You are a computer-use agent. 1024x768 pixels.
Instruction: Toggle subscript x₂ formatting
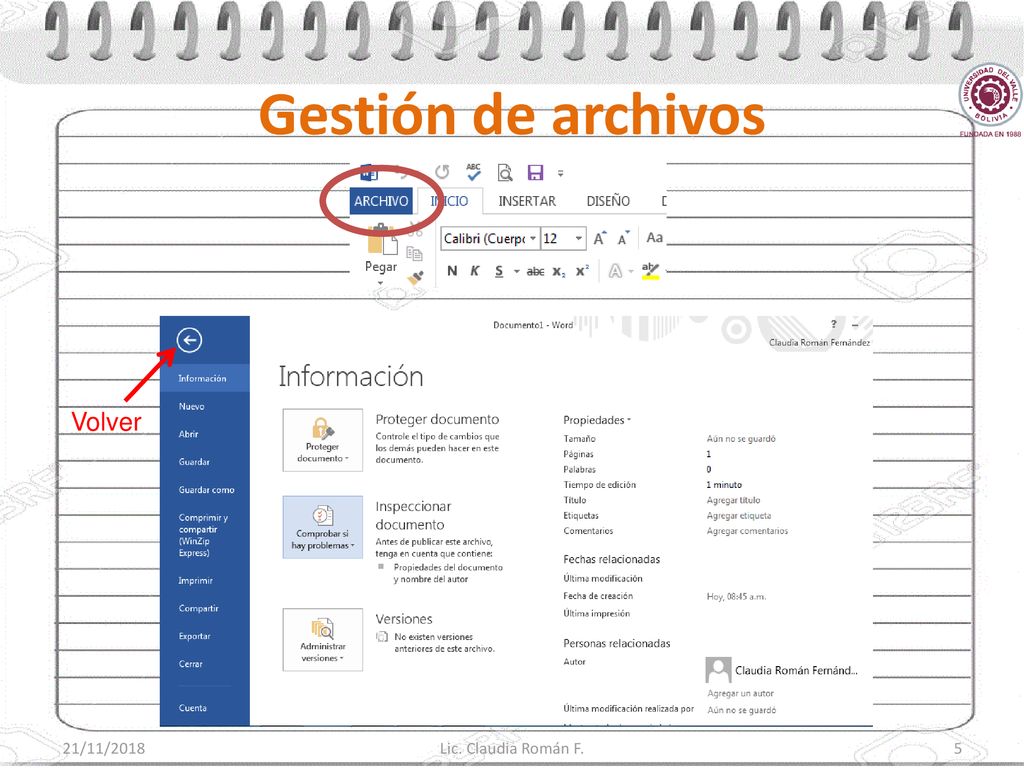(x=559, y=272)
